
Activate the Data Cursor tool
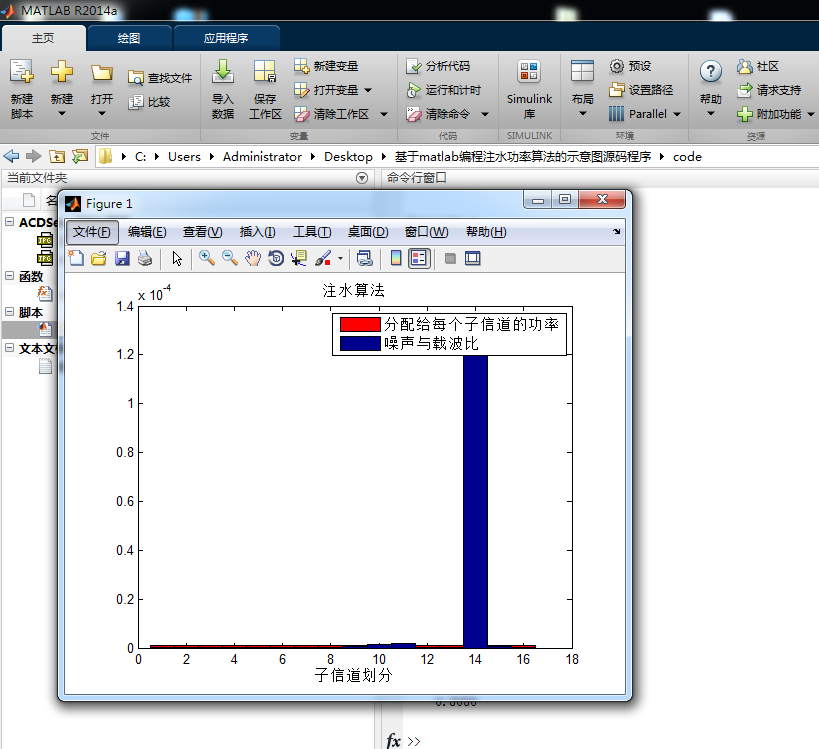click(299, 259)
